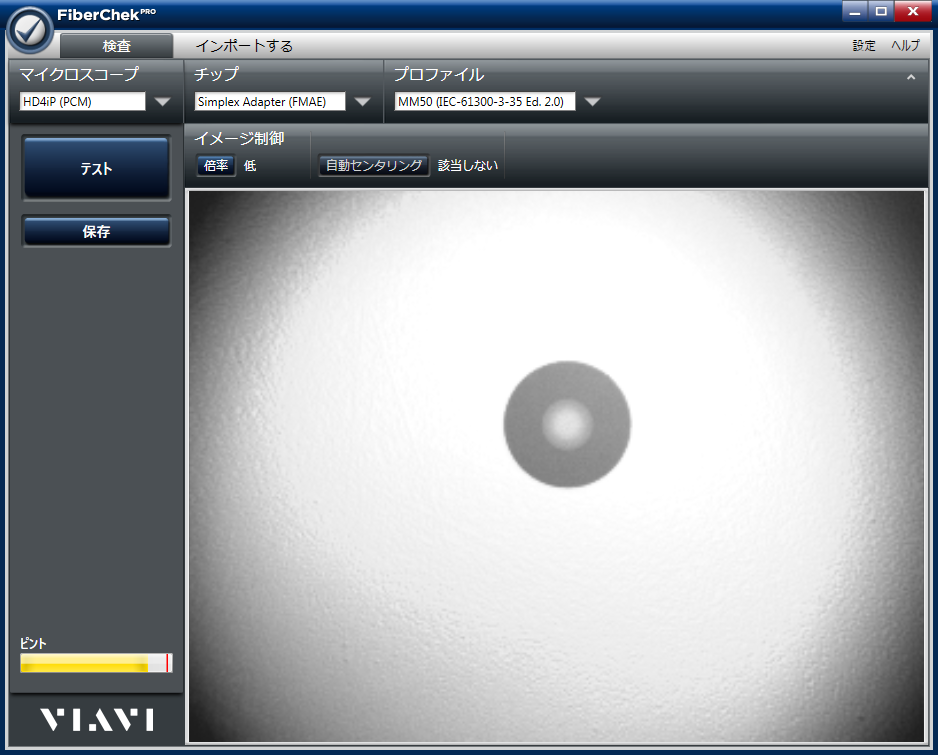Close the FiberChek window
Screen dimensions: 938x755
(x=913, y=11)
